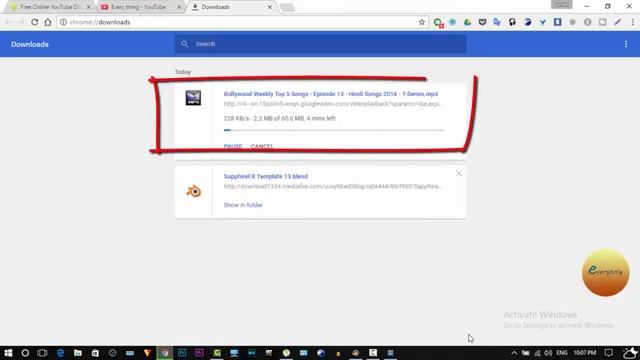Click Show in folder for SapphireFX
The image size is (640, 360).
(x=243, y=205)
